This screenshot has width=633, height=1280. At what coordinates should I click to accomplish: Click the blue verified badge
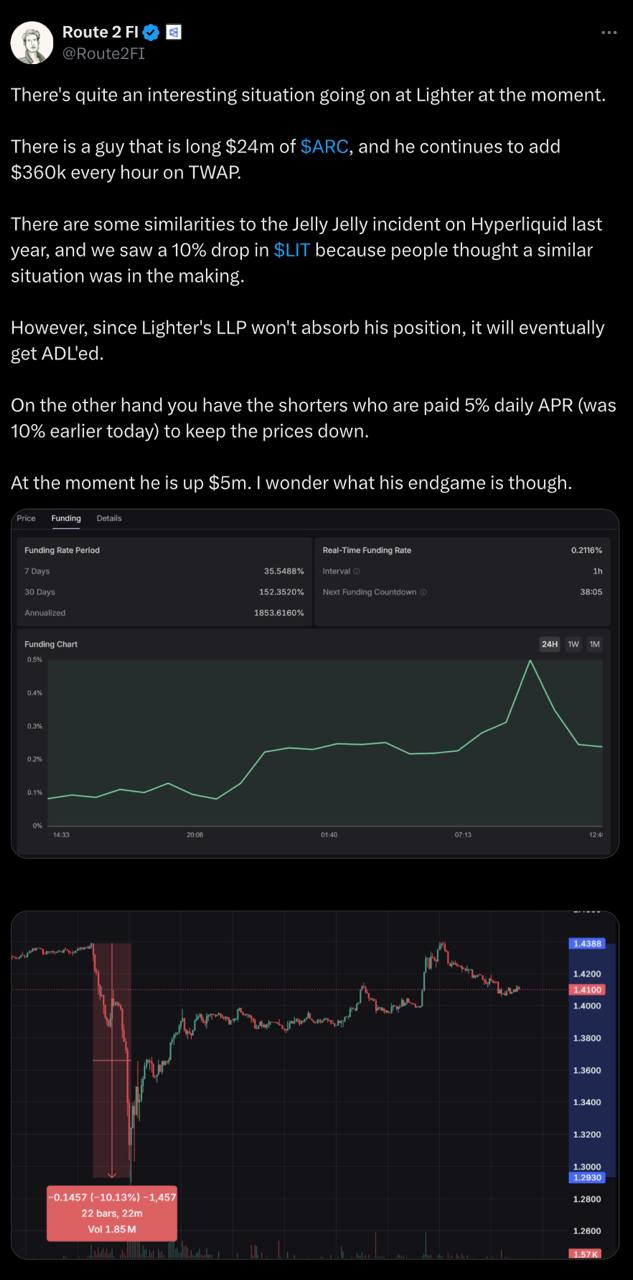152,33
